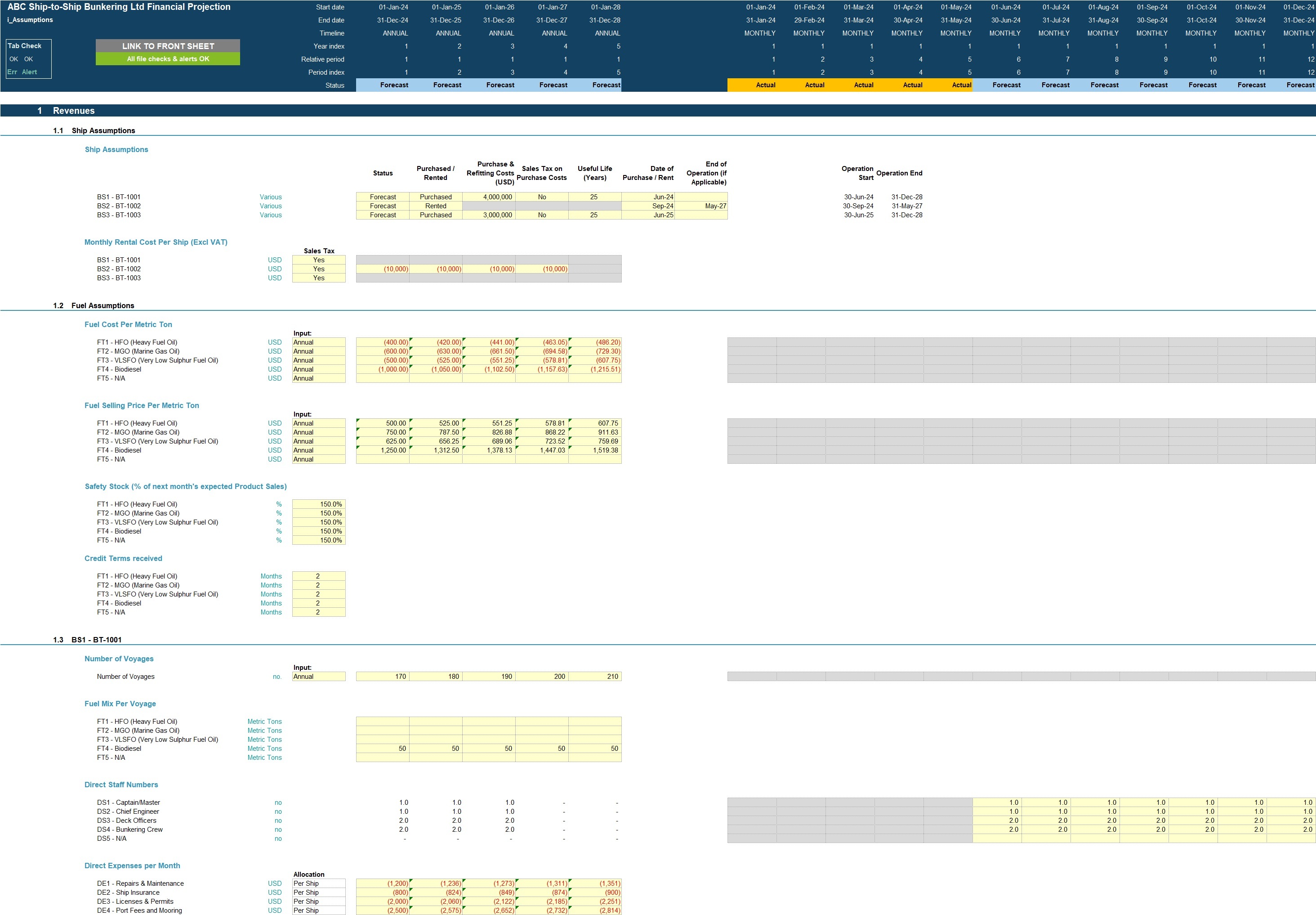The width and height of the screenshot is (1316, 915).
Task: Select BS1 rental Sales Tax Yes cell
Action: (318, 260)
